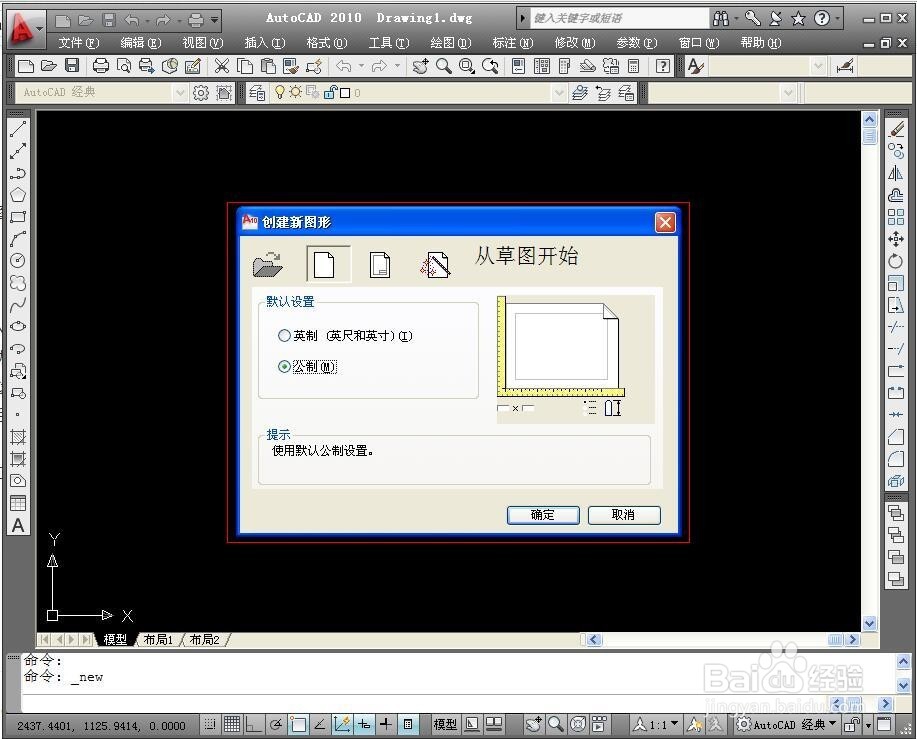Toggle the grid display in the status bar

[x=232, y=724]
